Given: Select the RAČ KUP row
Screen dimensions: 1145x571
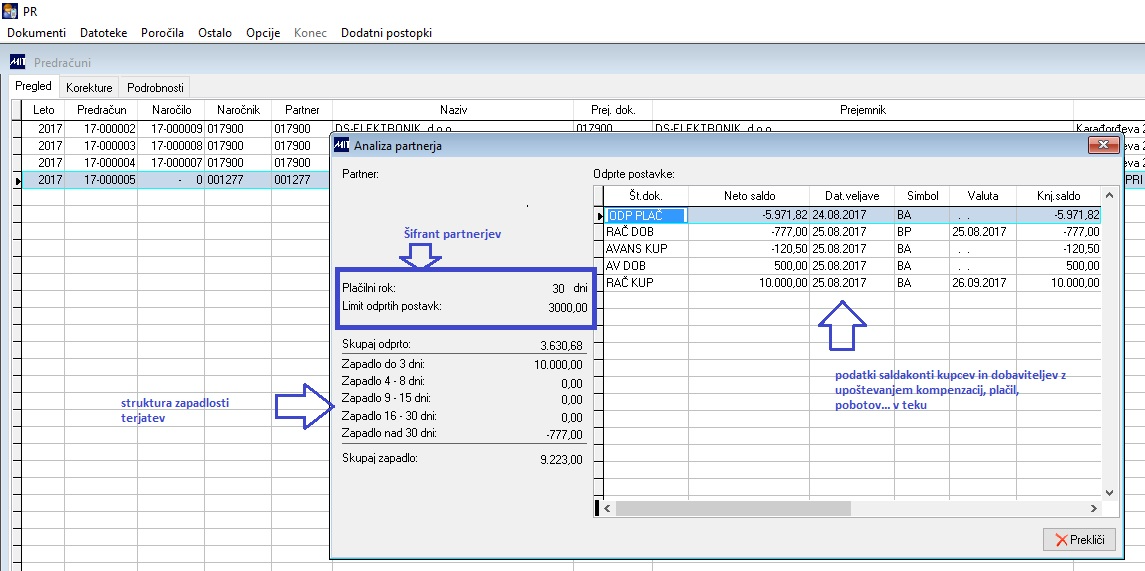Looking at the screenshot, I should click(x=635, y=283).
